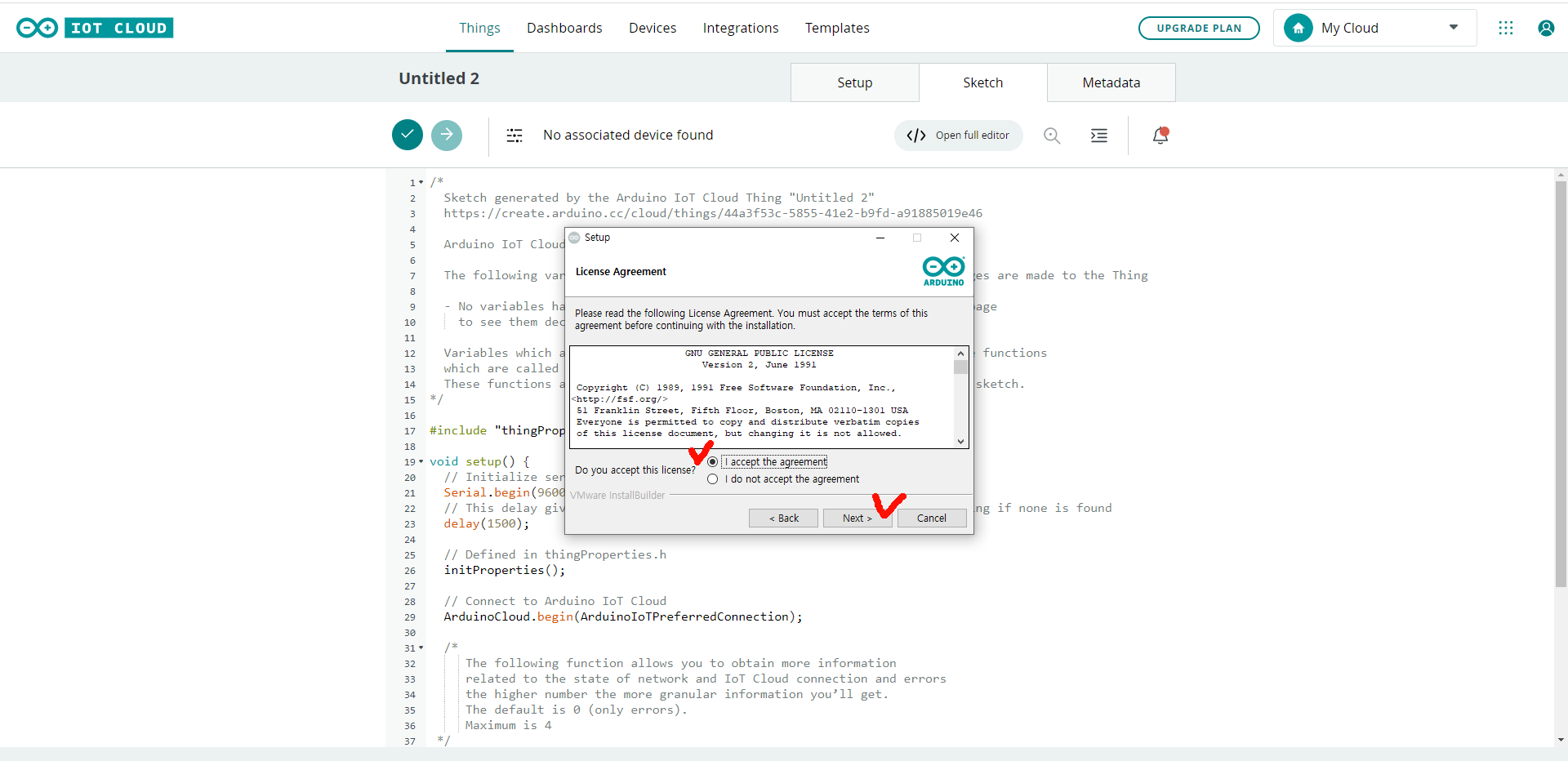Click the create.arduino.cc URL in line 3

(713, 213)
